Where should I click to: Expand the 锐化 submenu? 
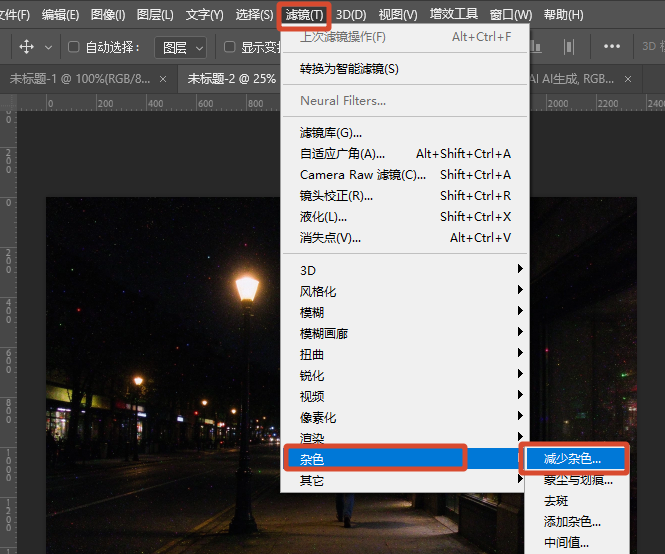pyautogui.click(x=405, y=375)
